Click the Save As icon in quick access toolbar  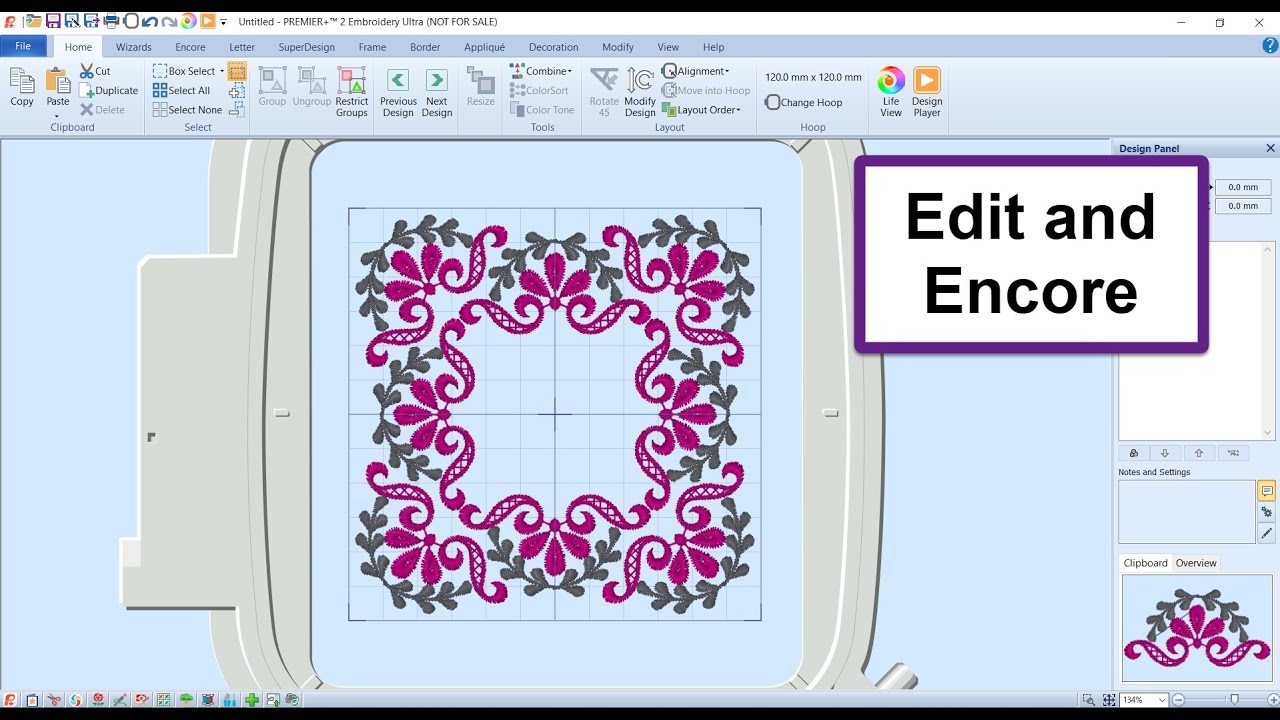pos(72,21)
